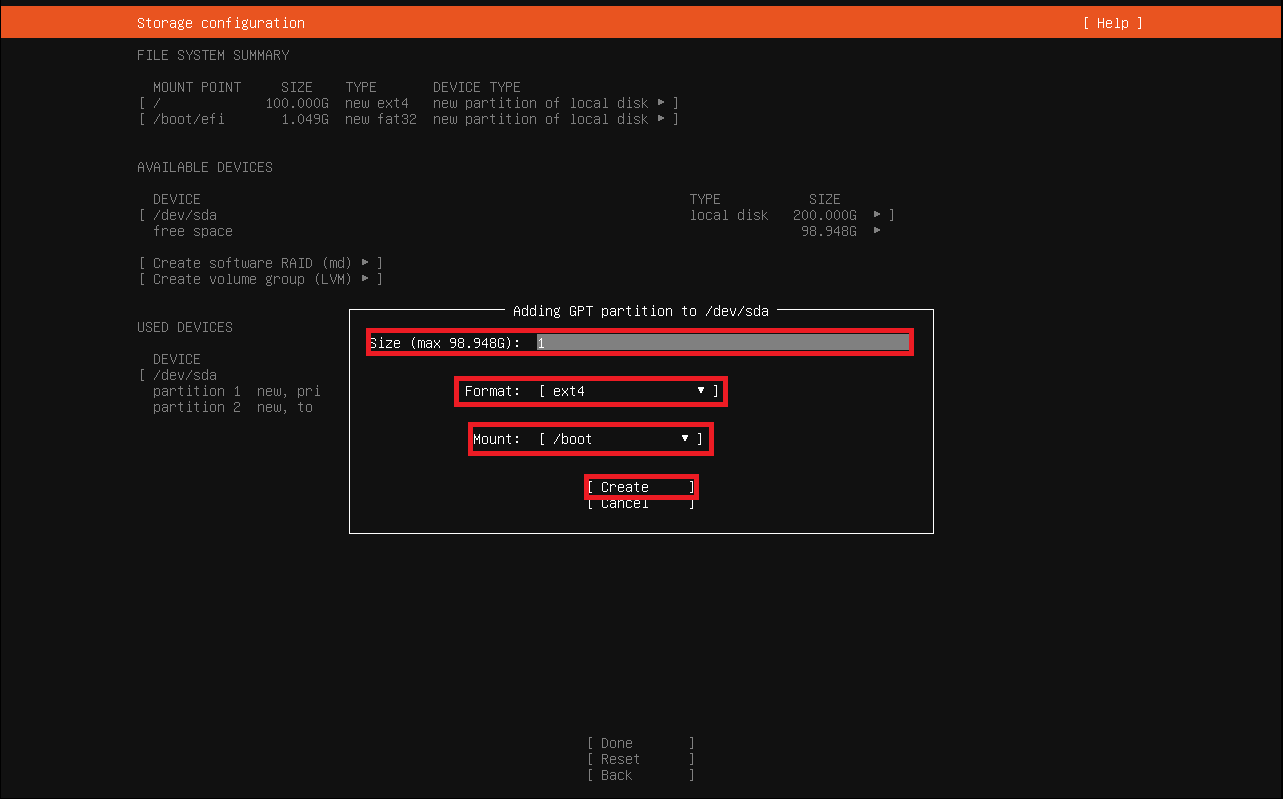Viewport: 1283px width, 799px height.
Task: Choose Create volume group (LVM)
Action: tap(261, 279)
